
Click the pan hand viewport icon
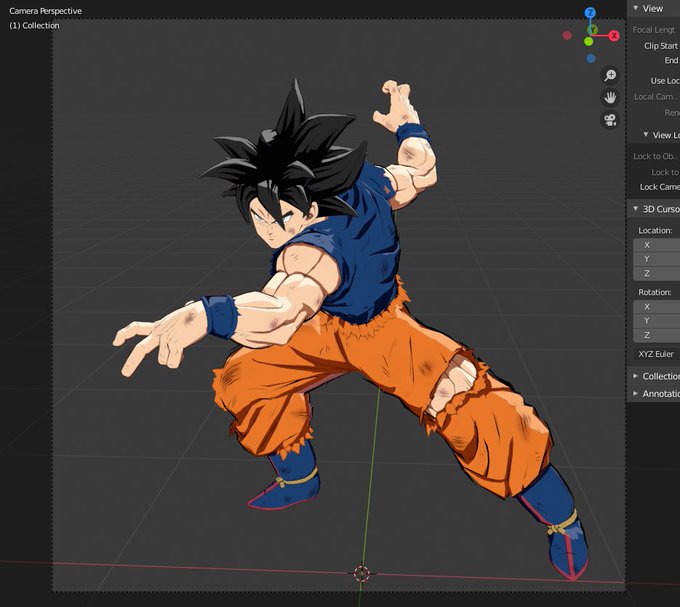tap(610, 98)
